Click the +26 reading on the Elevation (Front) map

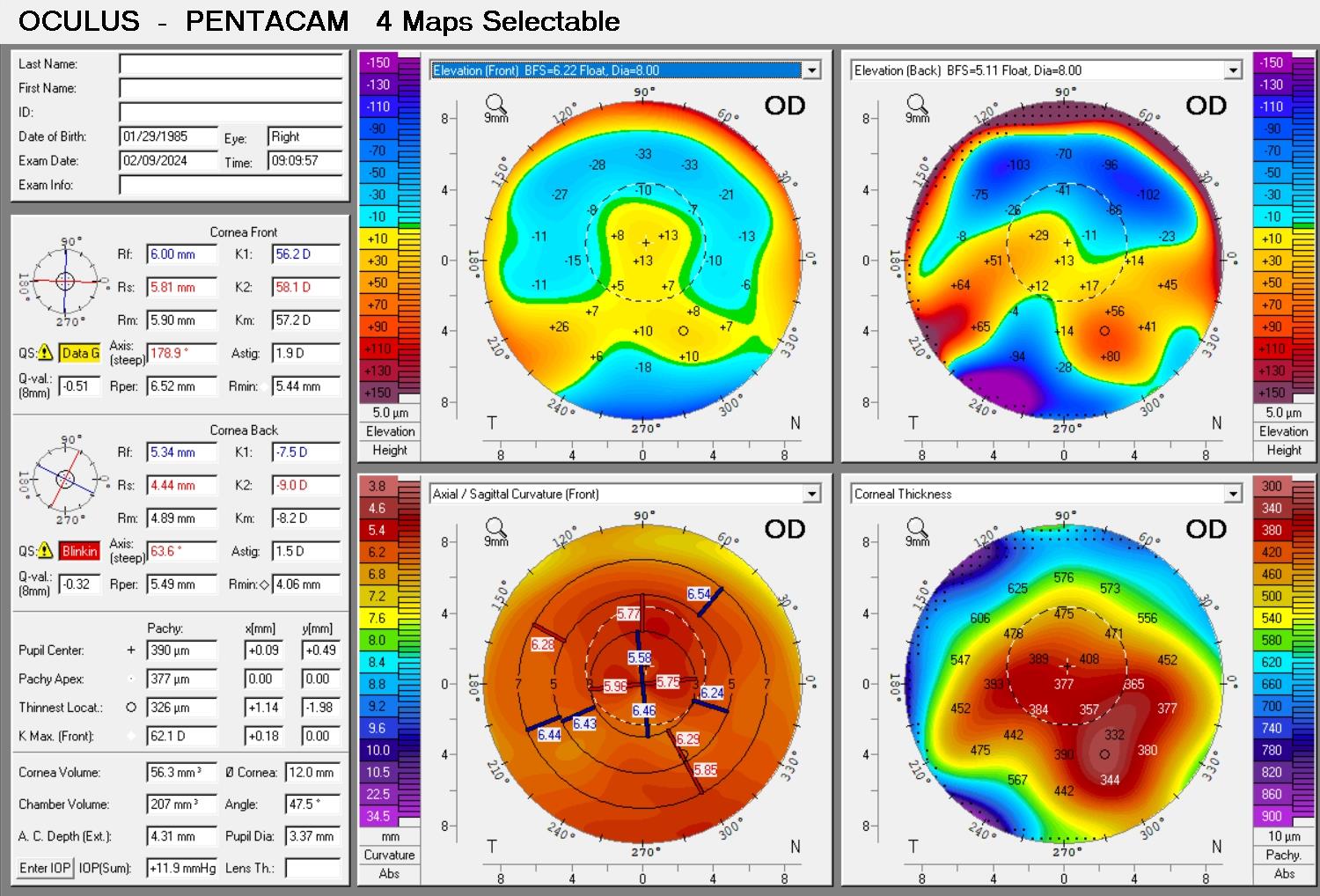tap(559, 327)
